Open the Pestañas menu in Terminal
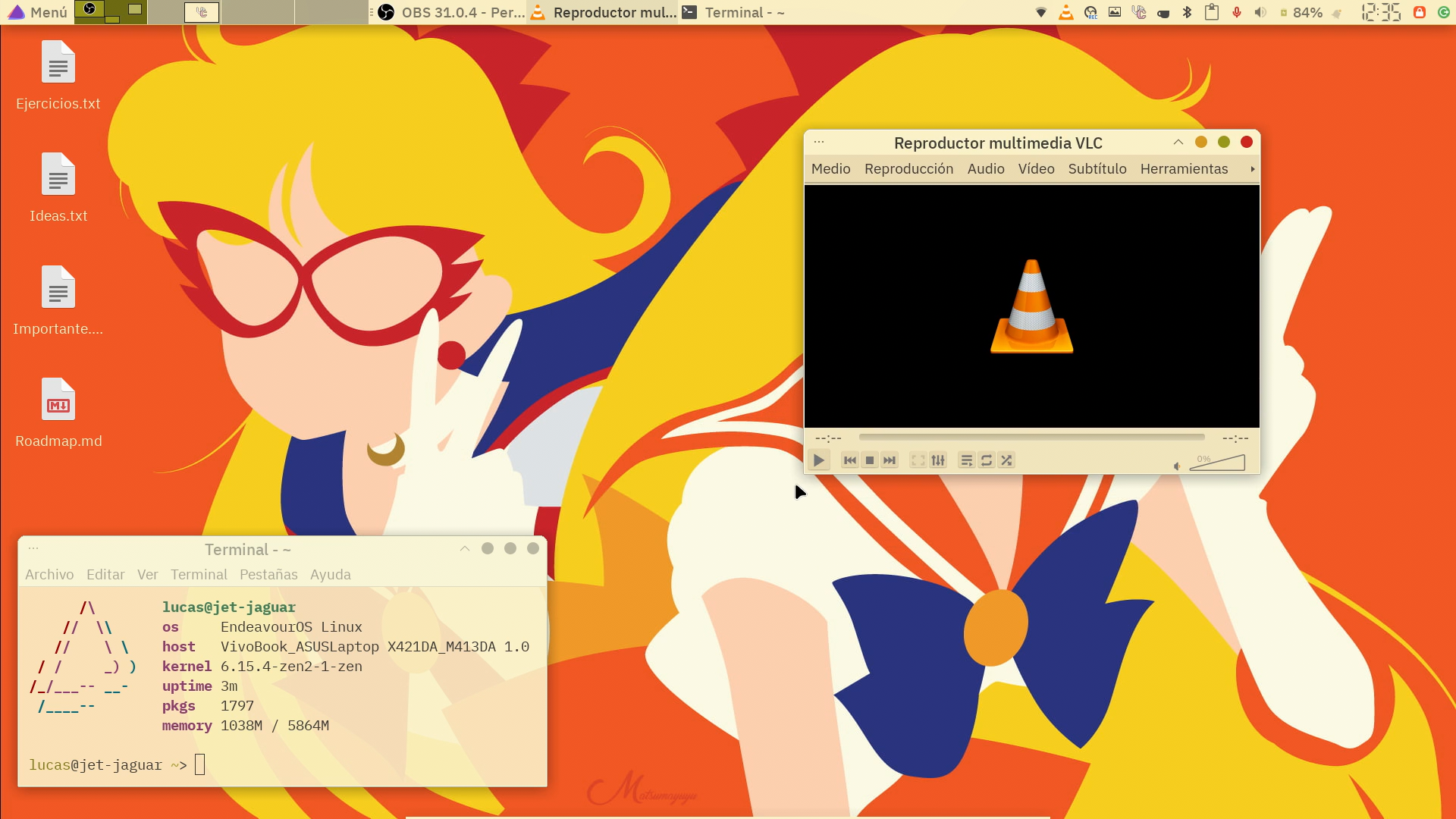The height and width of the screenshot is (819, 1456). pyautogui.click(x=268, y=575)
